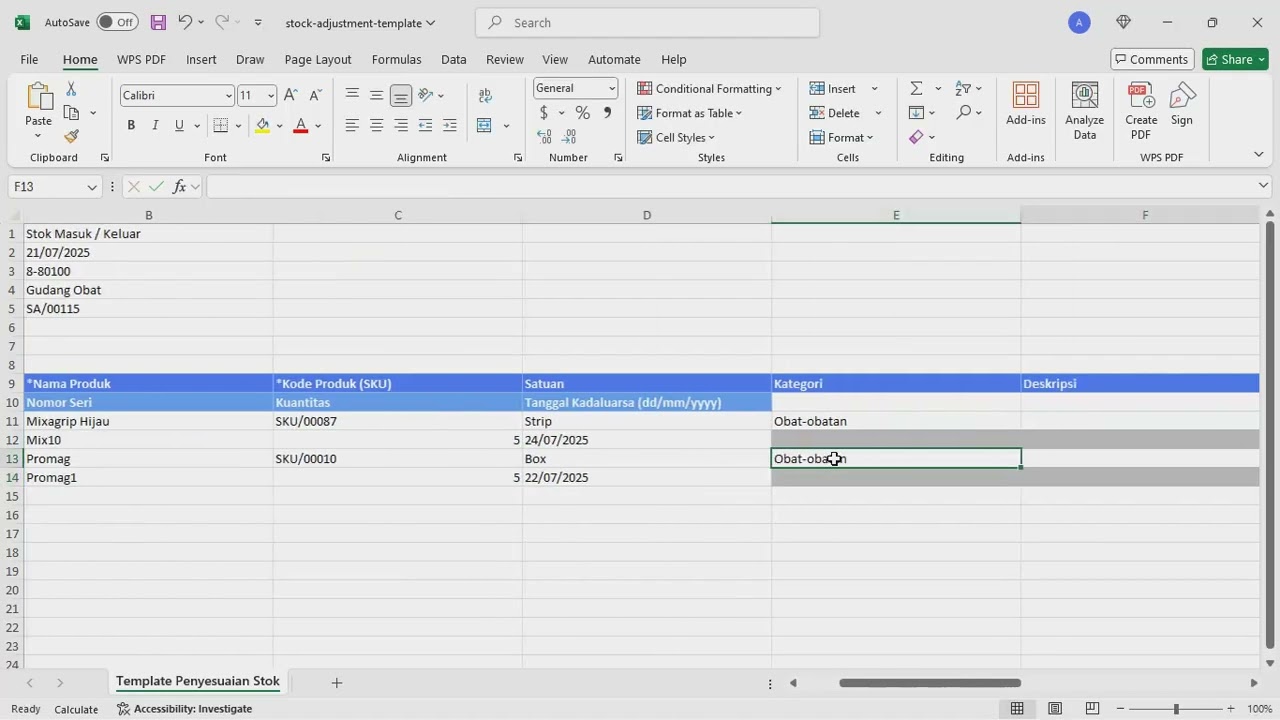Viewport: 1280px width, 720px height.
Task: Open the font name Calibri dropdown
Action: (x=228, y=95)
